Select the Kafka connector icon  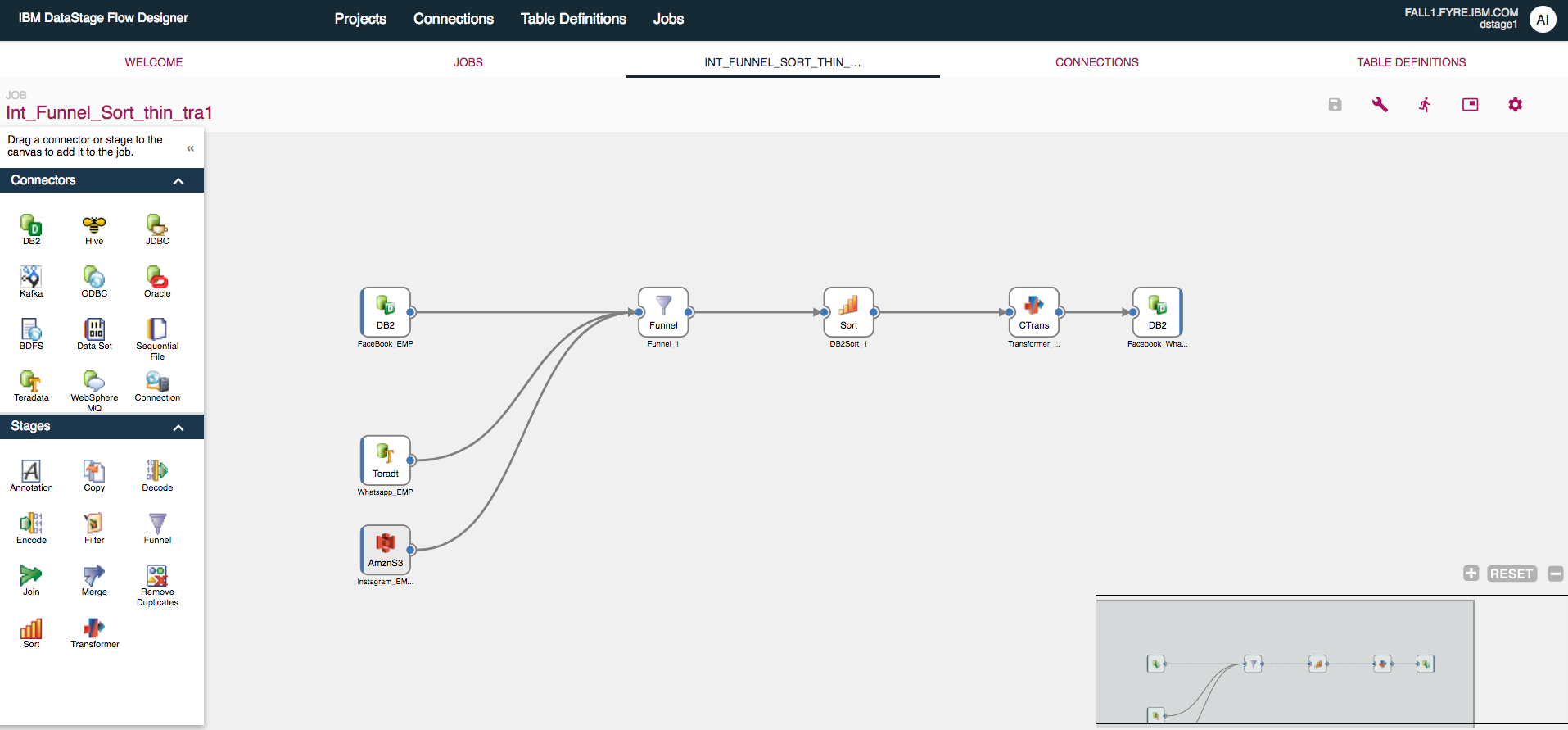[31, 278]
